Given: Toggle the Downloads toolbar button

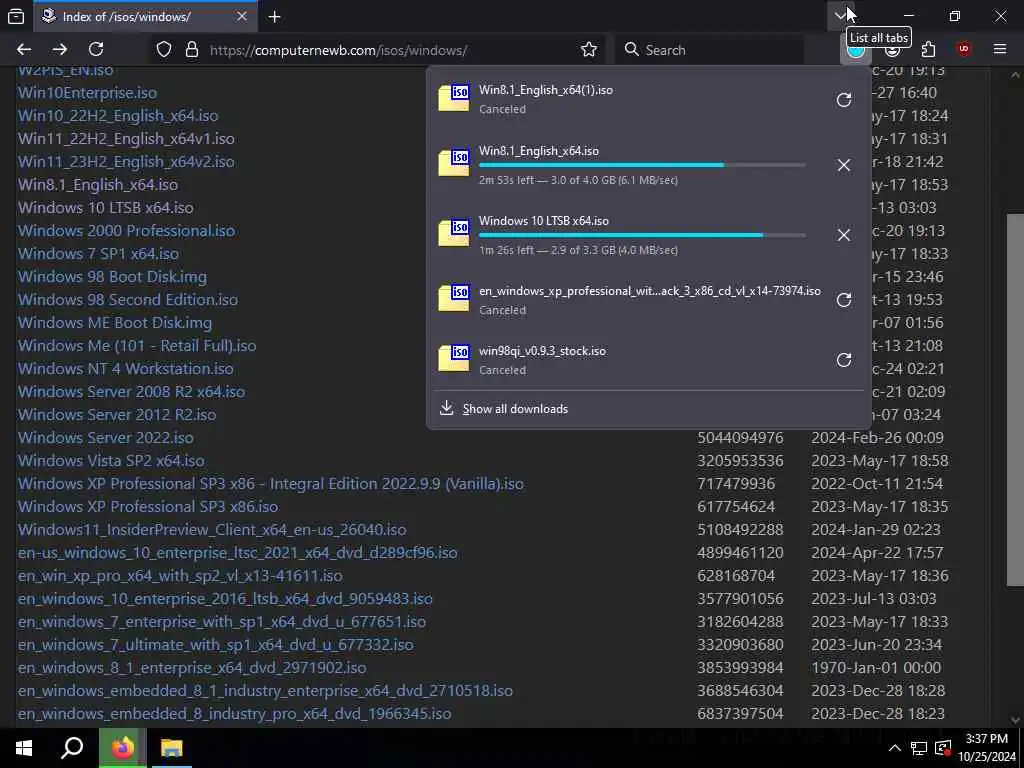Looking at the screenshot, I should 856,50.
